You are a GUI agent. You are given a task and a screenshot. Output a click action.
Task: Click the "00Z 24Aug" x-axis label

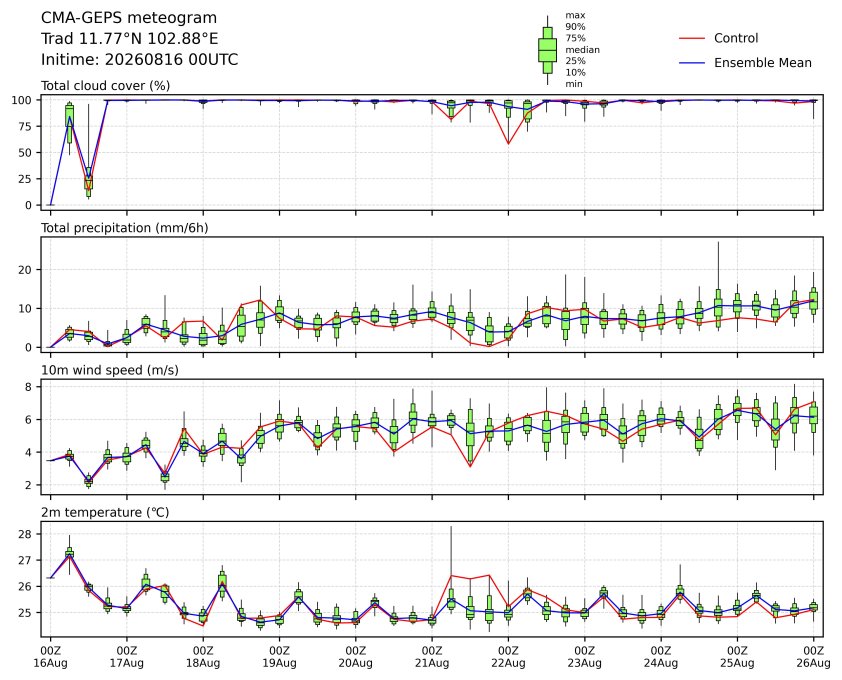(660, 657)
